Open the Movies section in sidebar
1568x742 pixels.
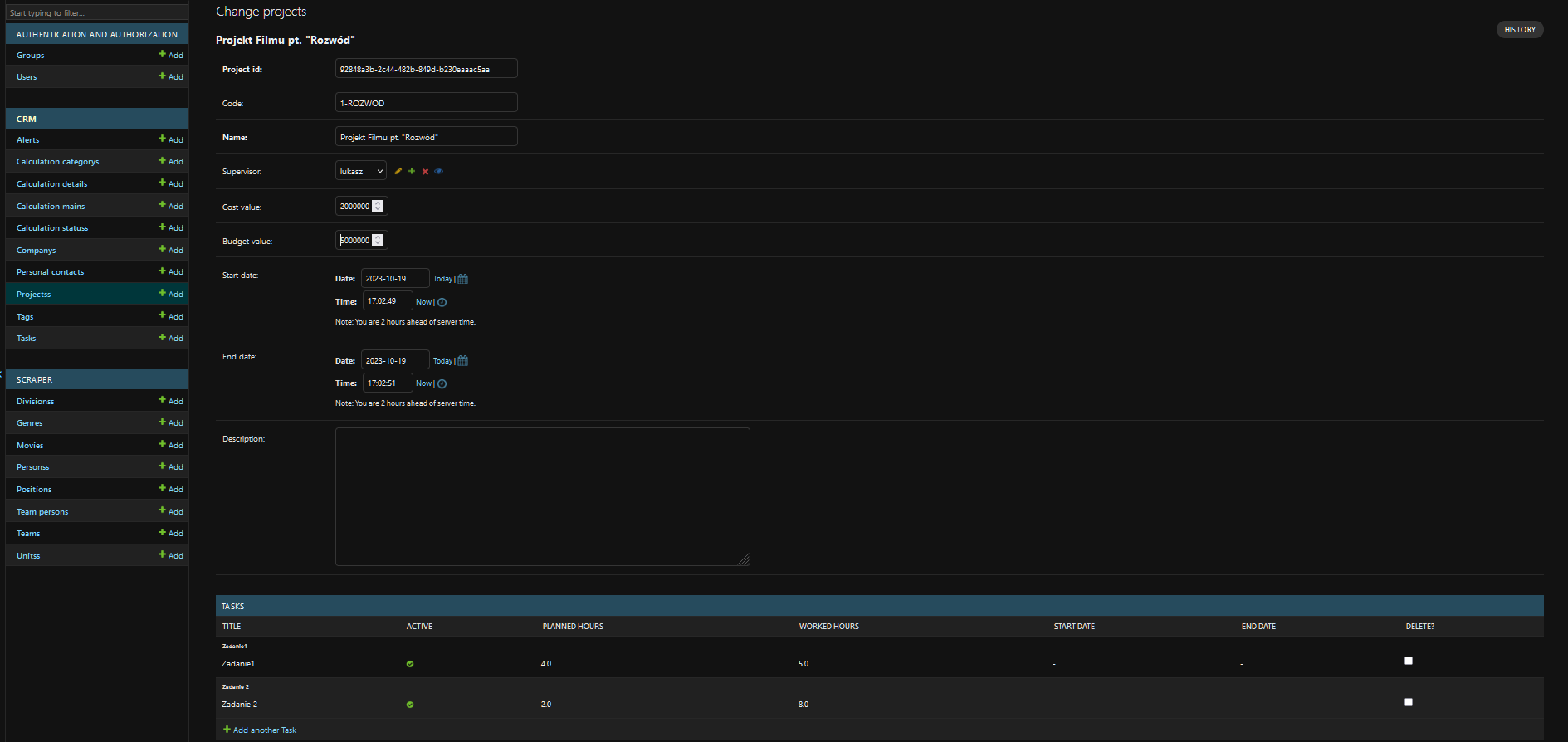tap(30, 445)
